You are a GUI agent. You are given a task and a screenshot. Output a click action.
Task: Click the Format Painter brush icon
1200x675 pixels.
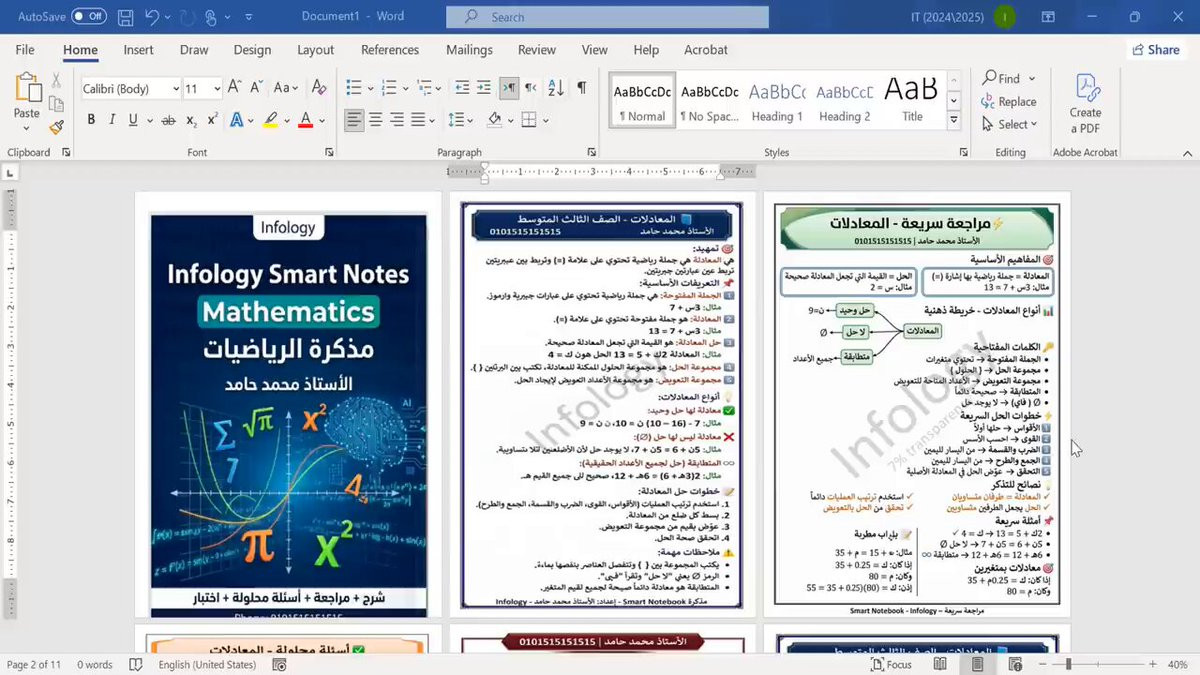(56, 128)
